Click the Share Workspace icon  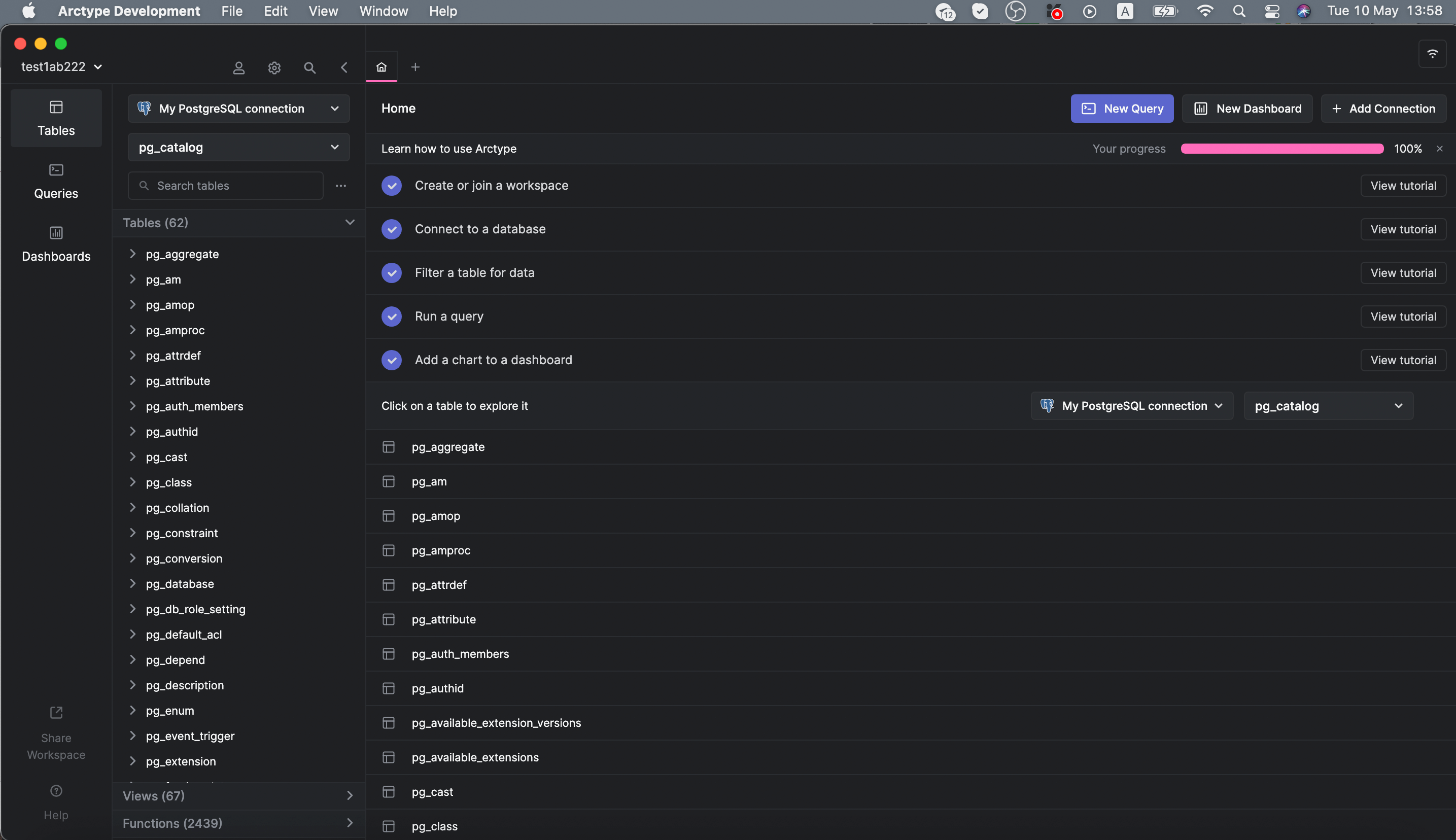56,713
